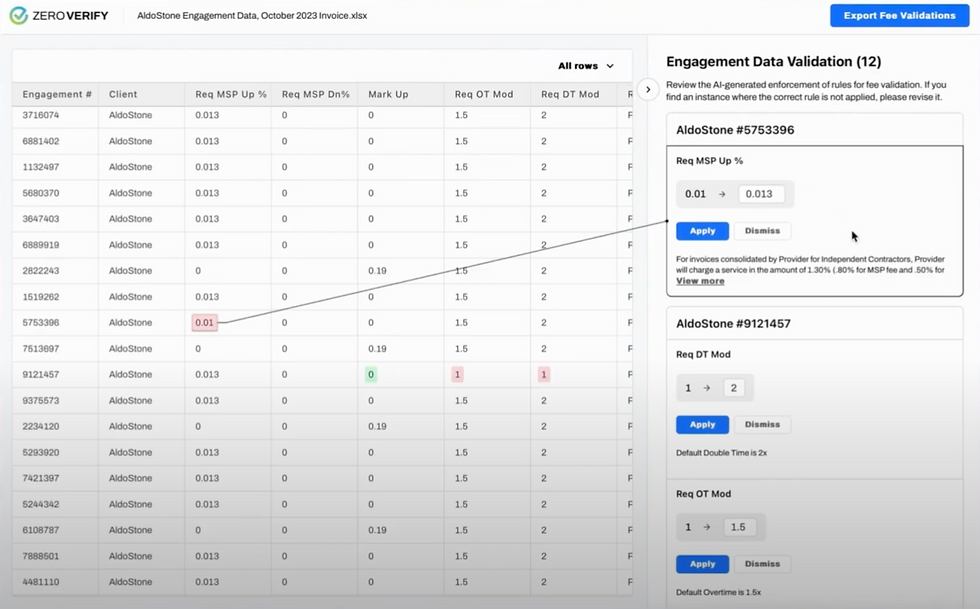Apply the Req OT Mod fix

(702, 564)
